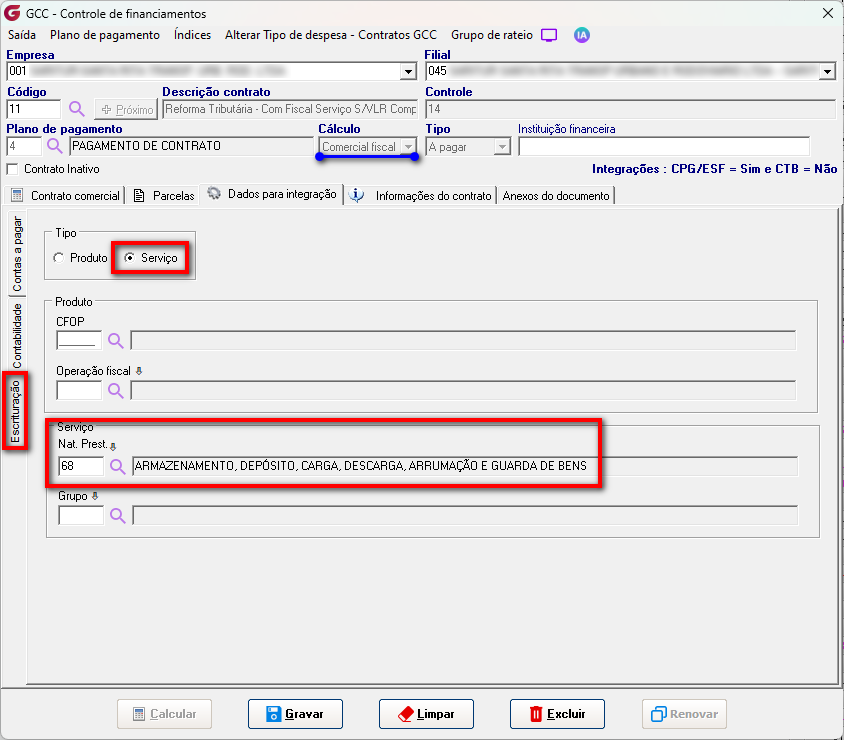Select the Contas a pagar vertical tab

tap(17, 253)
